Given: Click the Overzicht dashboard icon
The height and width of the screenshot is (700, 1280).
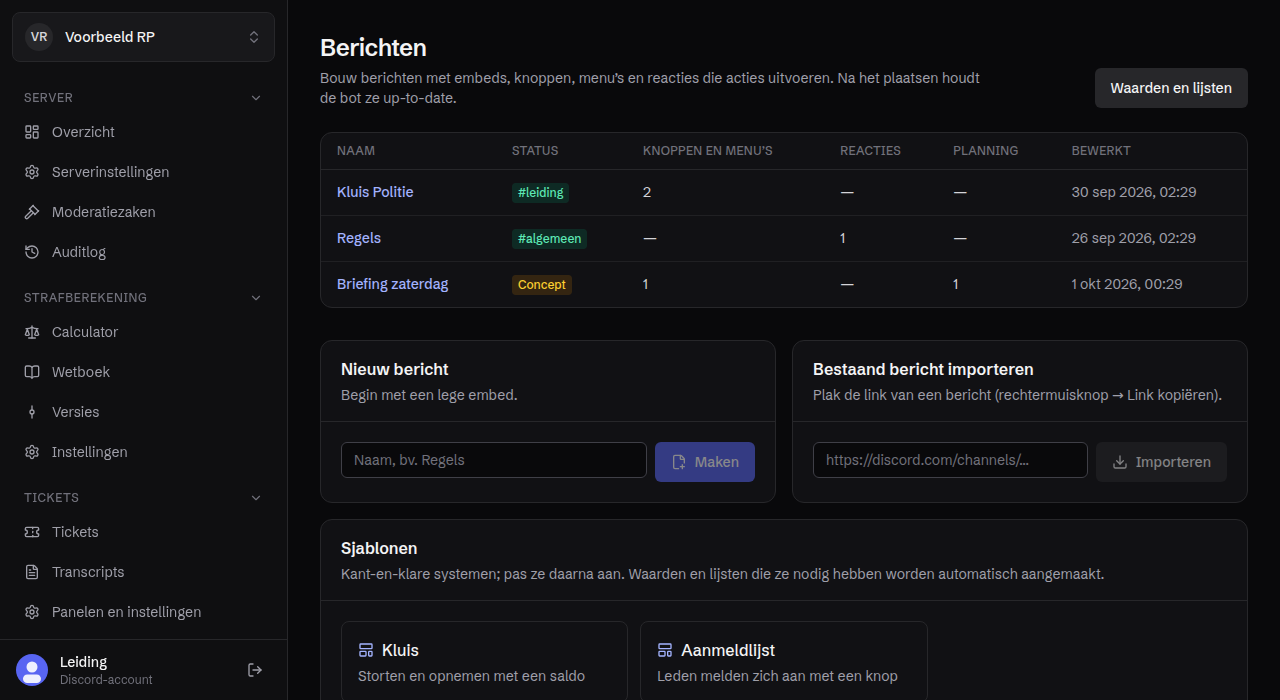Looking at the screenshot, I should tap(32, 132).
